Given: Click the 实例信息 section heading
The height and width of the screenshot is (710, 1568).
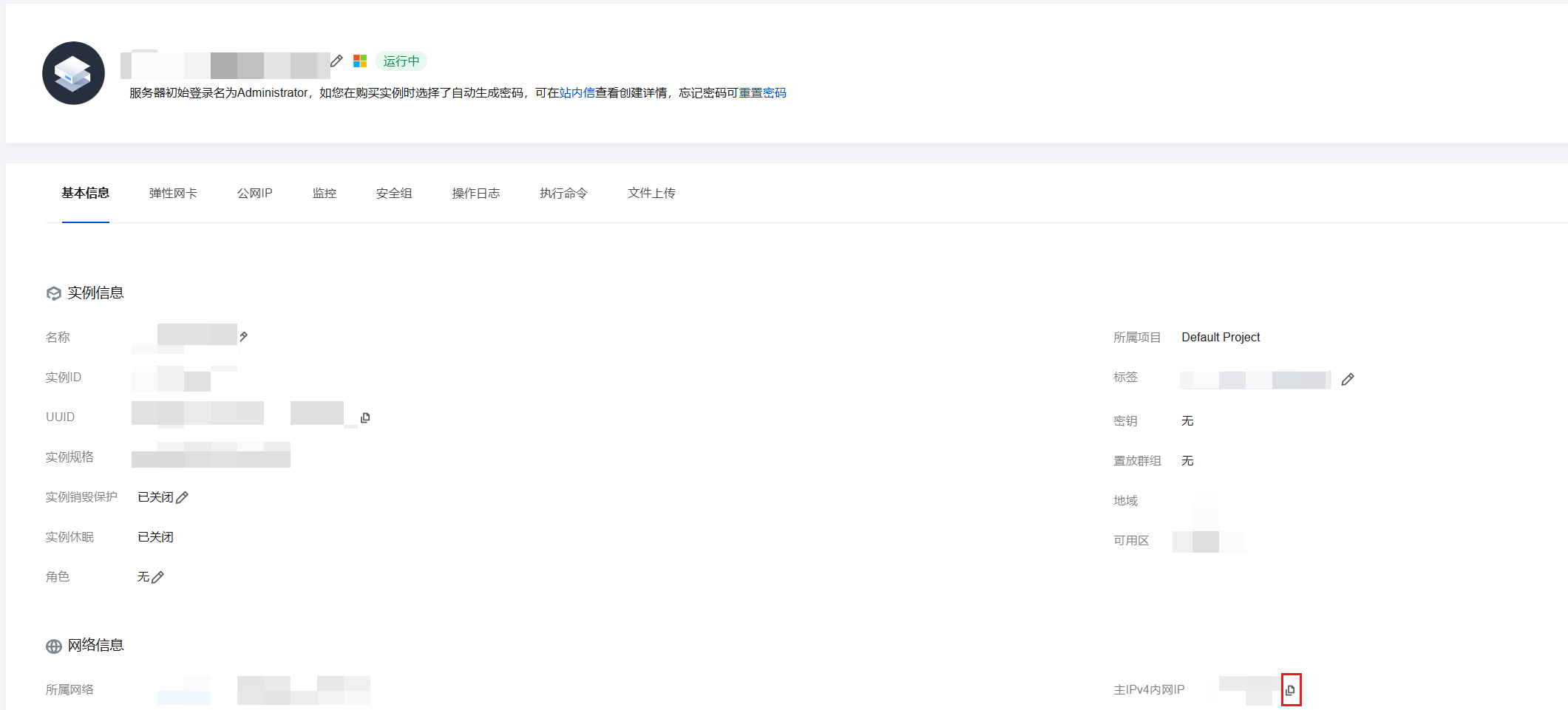Looking at the screenshot, I should click(x=95, y=293).
